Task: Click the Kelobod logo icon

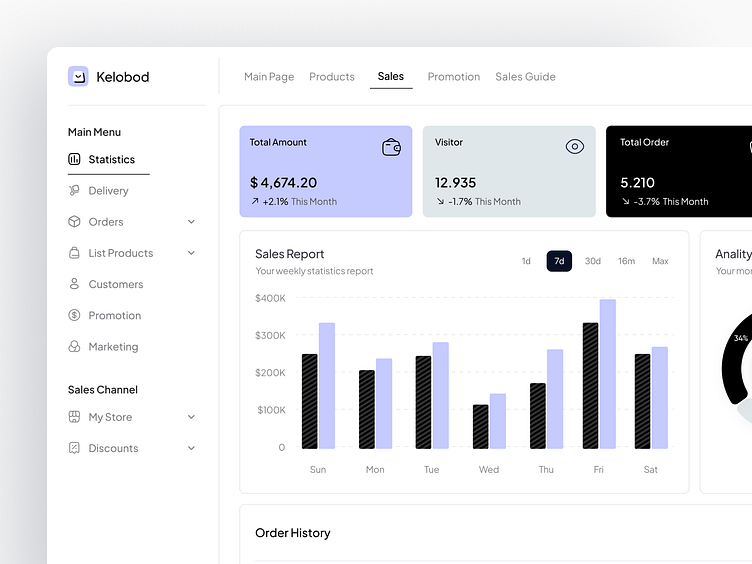Action: [x=78, y=77]
